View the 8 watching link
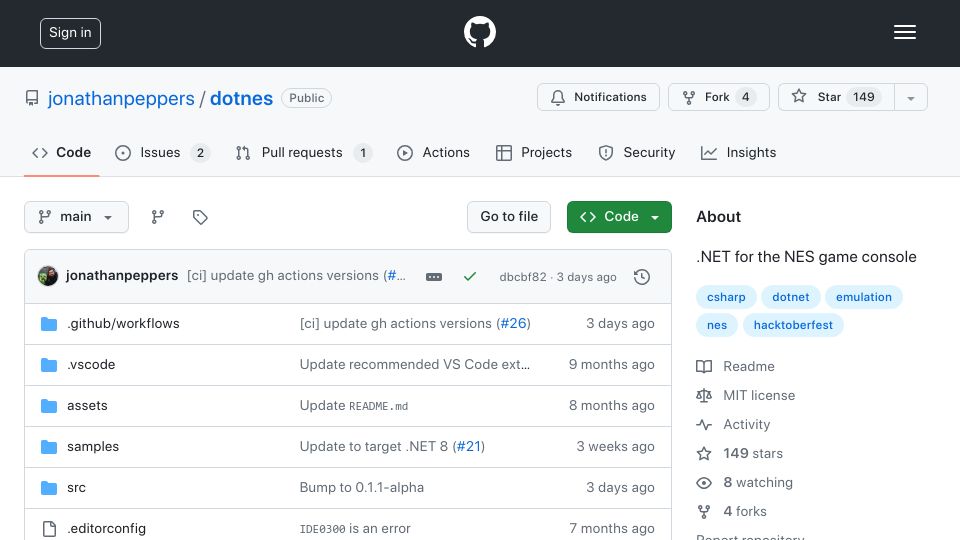This screenshot has width=960, height=540. coord(744,482)
